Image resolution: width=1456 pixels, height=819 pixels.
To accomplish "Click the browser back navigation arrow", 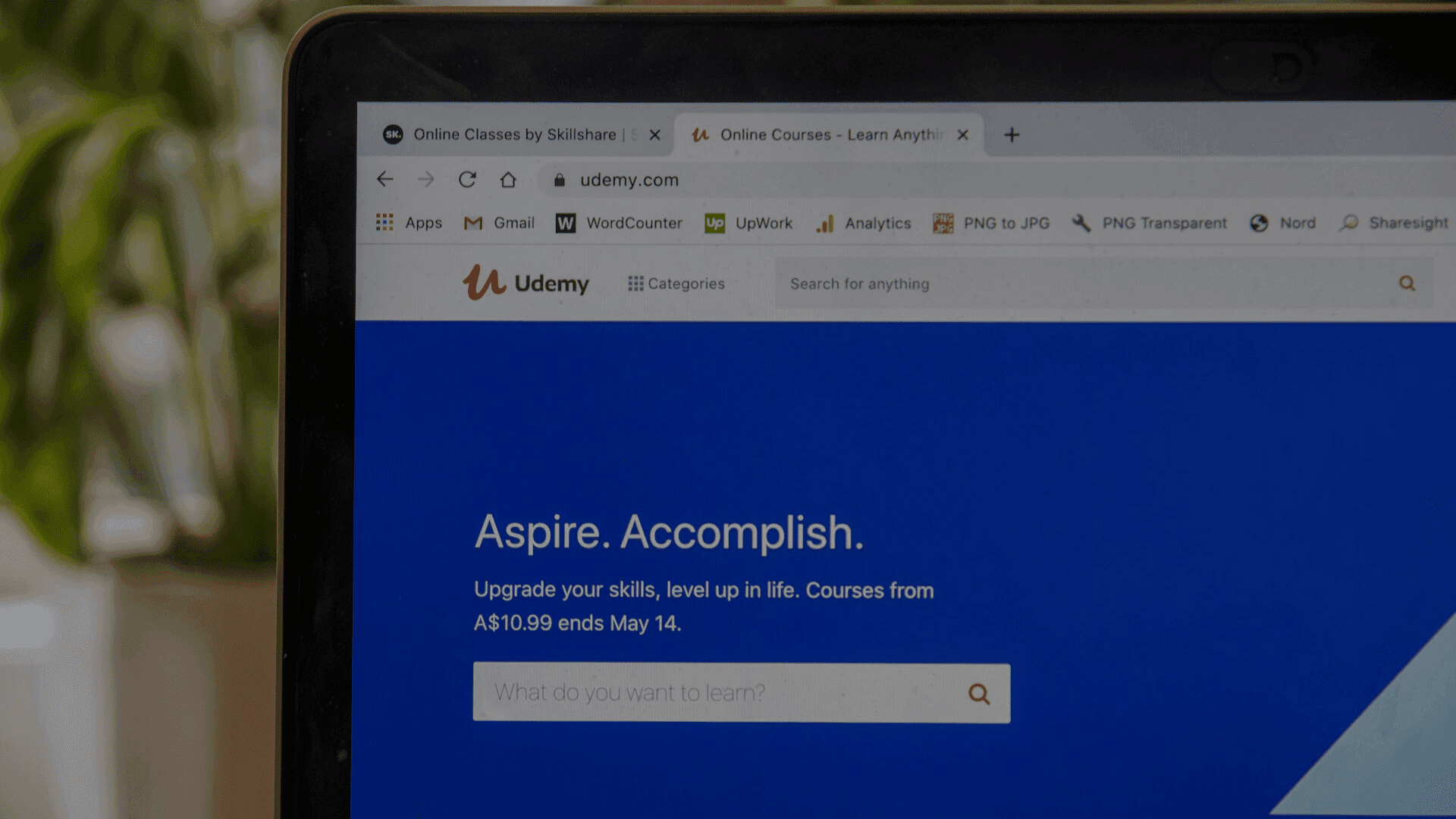I will click(385, 180).
